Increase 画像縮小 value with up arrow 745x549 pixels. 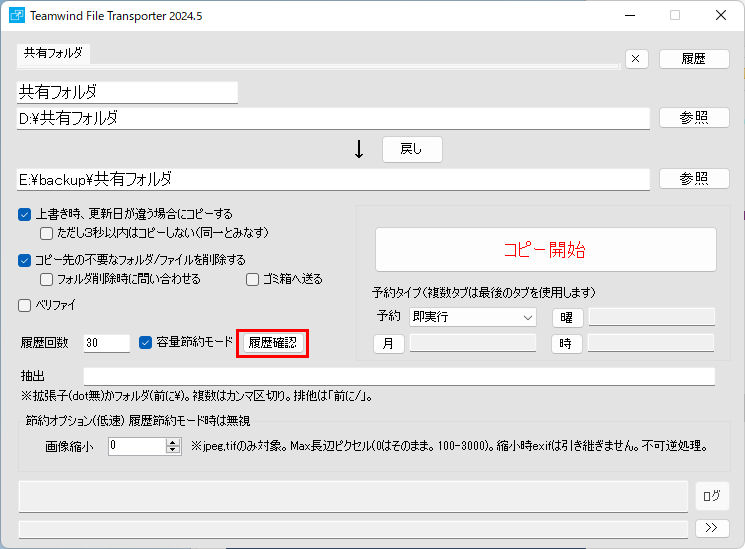[x=173, y=442]
